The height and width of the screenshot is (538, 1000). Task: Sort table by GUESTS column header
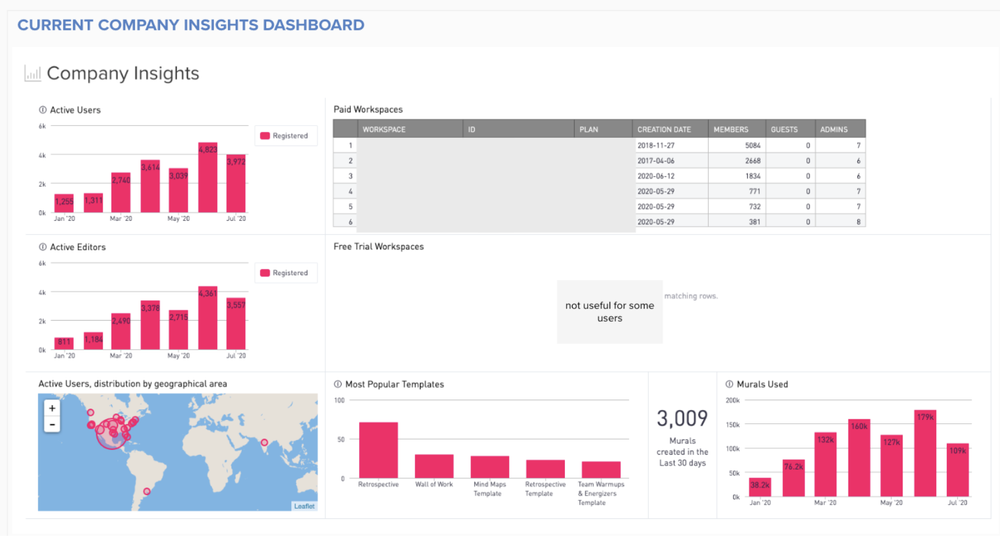point(790,129)
